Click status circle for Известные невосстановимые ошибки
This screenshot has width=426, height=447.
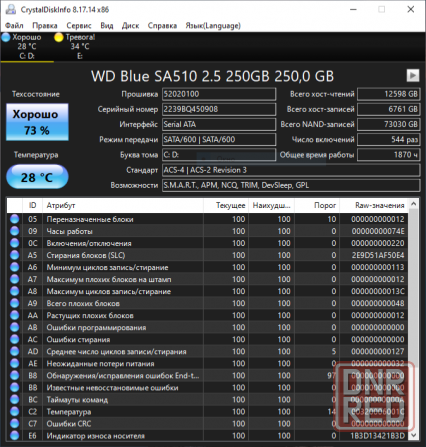click(14, 387)
